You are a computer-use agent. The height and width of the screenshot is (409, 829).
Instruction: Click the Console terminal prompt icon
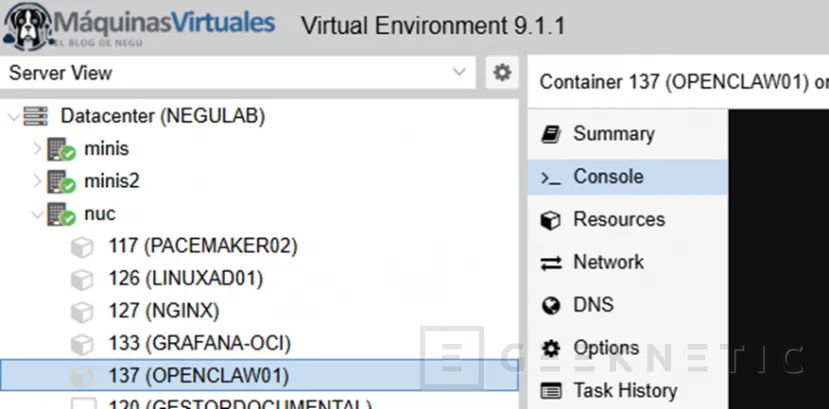tap(551, 178)
